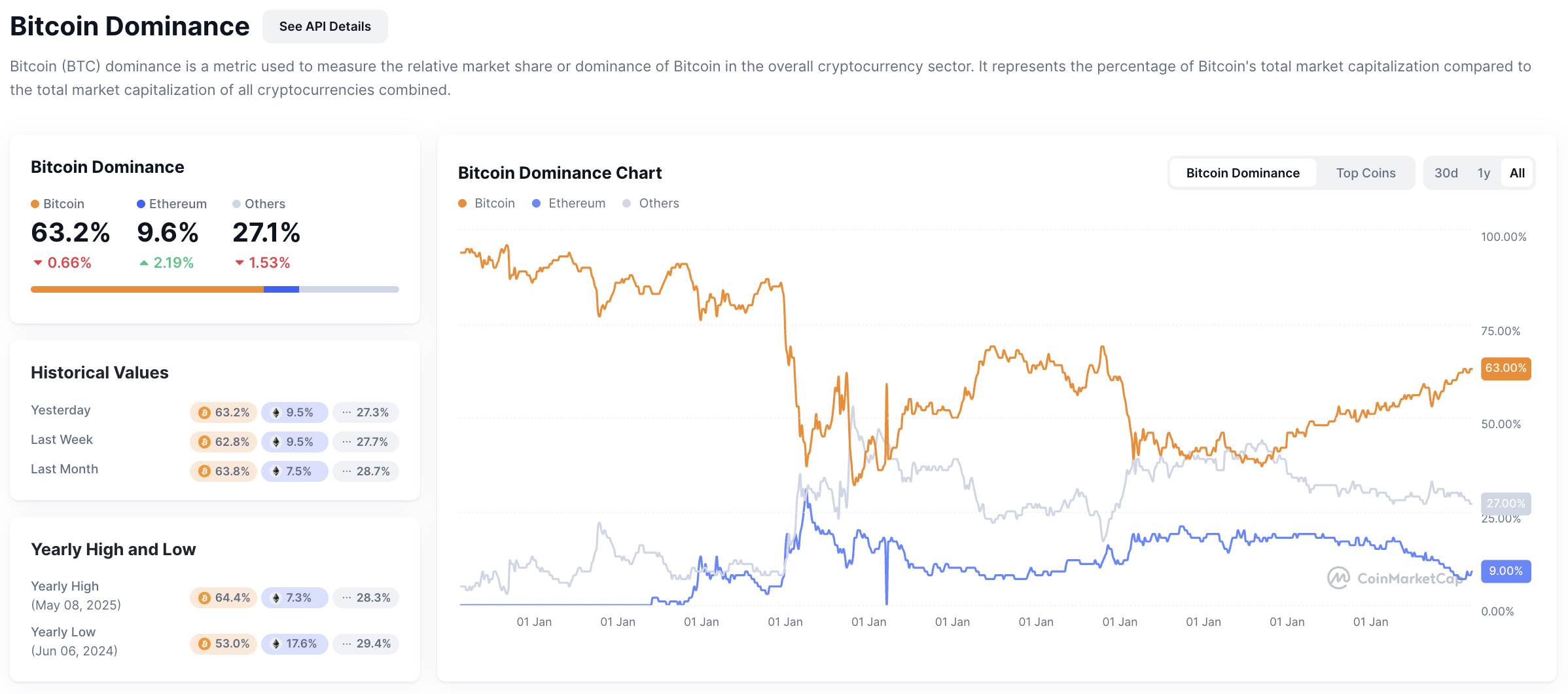Select the All time range

coord(1517,173)
